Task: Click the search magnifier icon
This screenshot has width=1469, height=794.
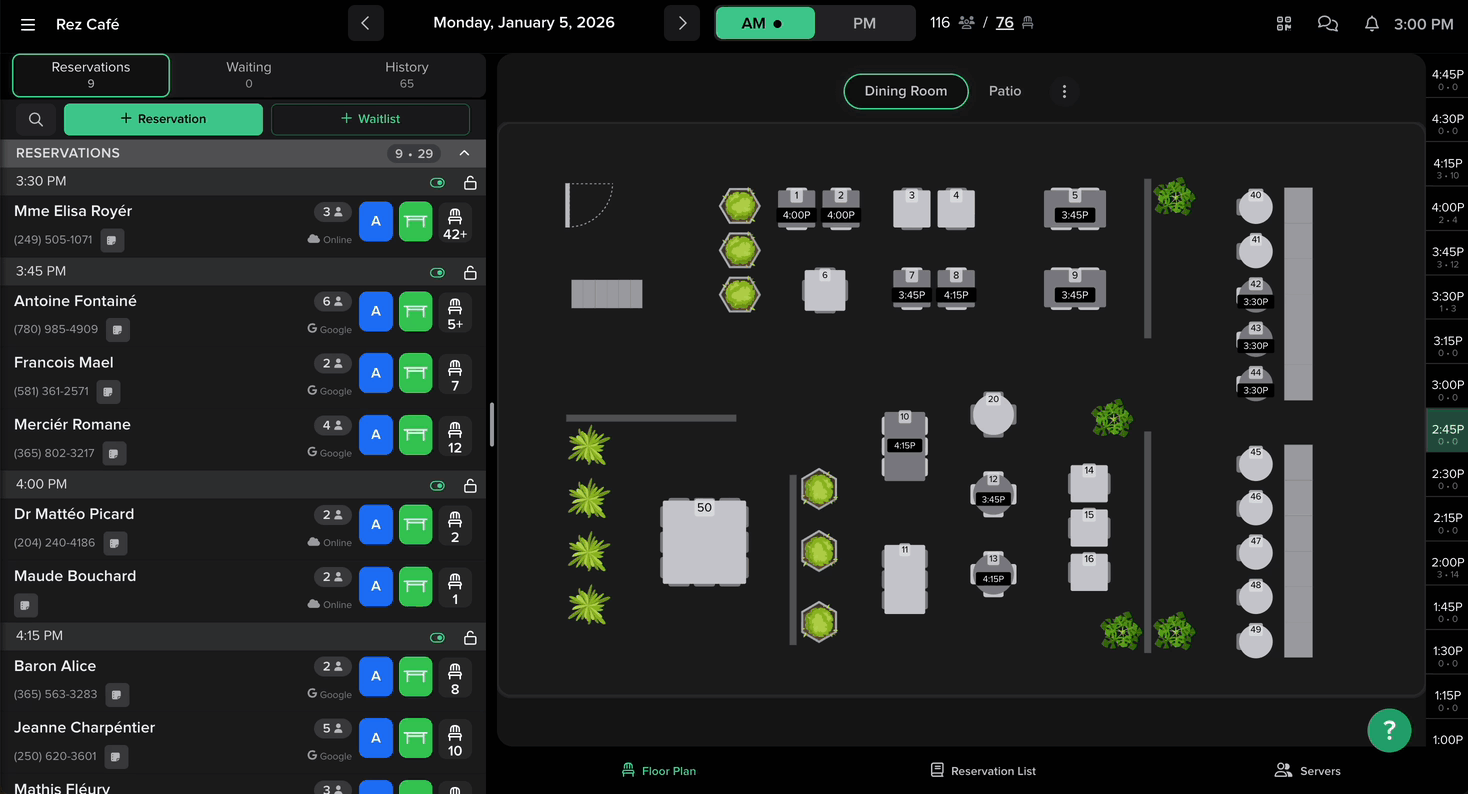Action: 36,119
